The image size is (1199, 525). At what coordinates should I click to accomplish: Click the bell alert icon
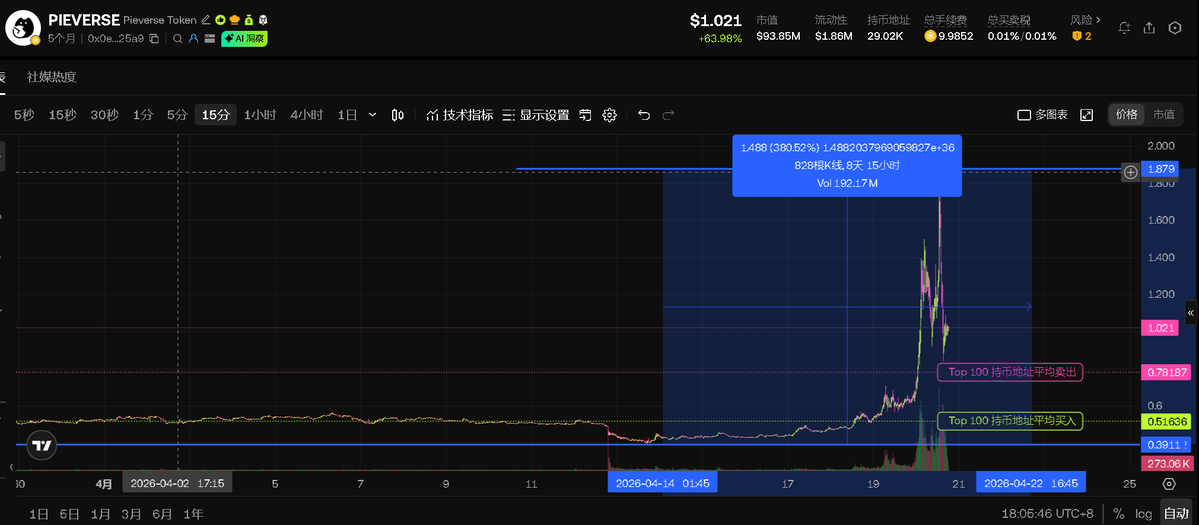coord(1124,28)
